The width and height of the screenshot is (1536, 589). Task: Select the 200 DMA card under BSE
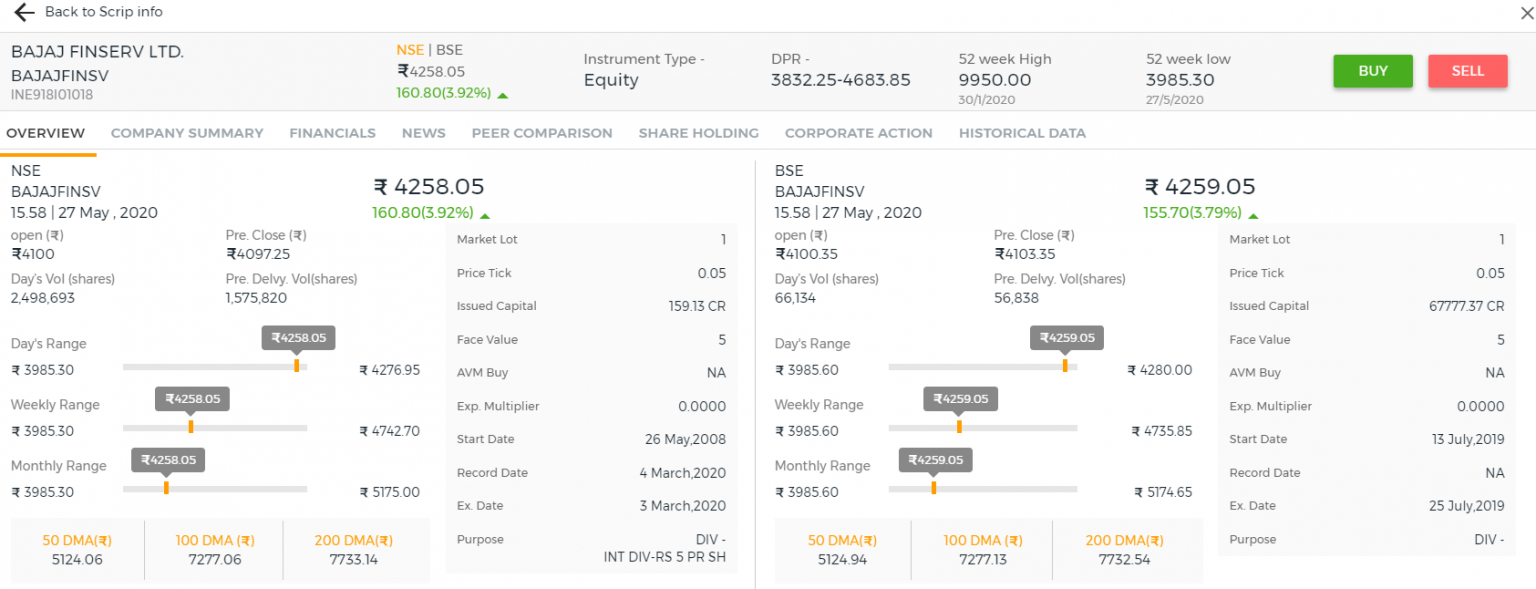click(x=1124, y=550)
